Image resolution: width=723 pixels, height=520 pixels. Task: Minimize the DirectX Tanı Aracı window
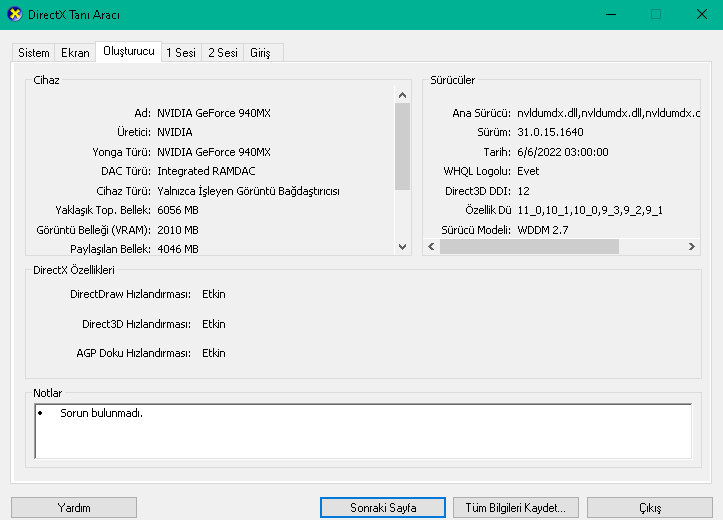611,14
